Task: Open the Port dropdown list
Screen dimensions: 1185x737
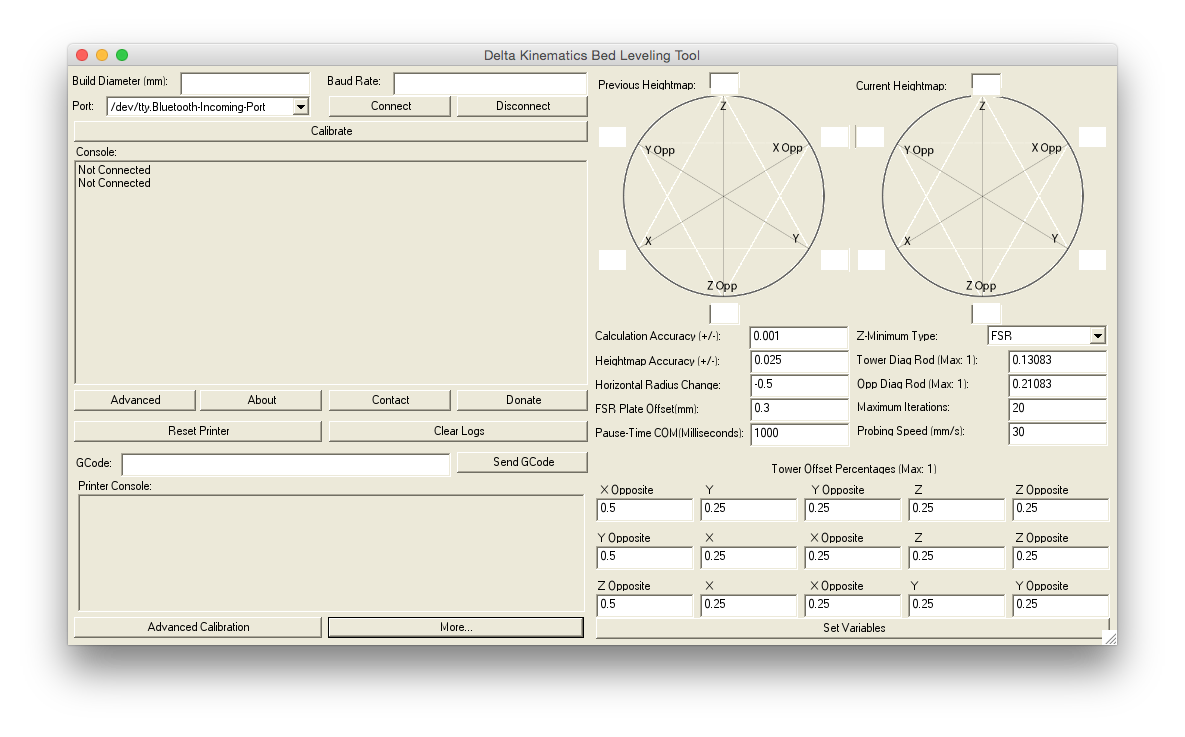Action: [300, 107]
